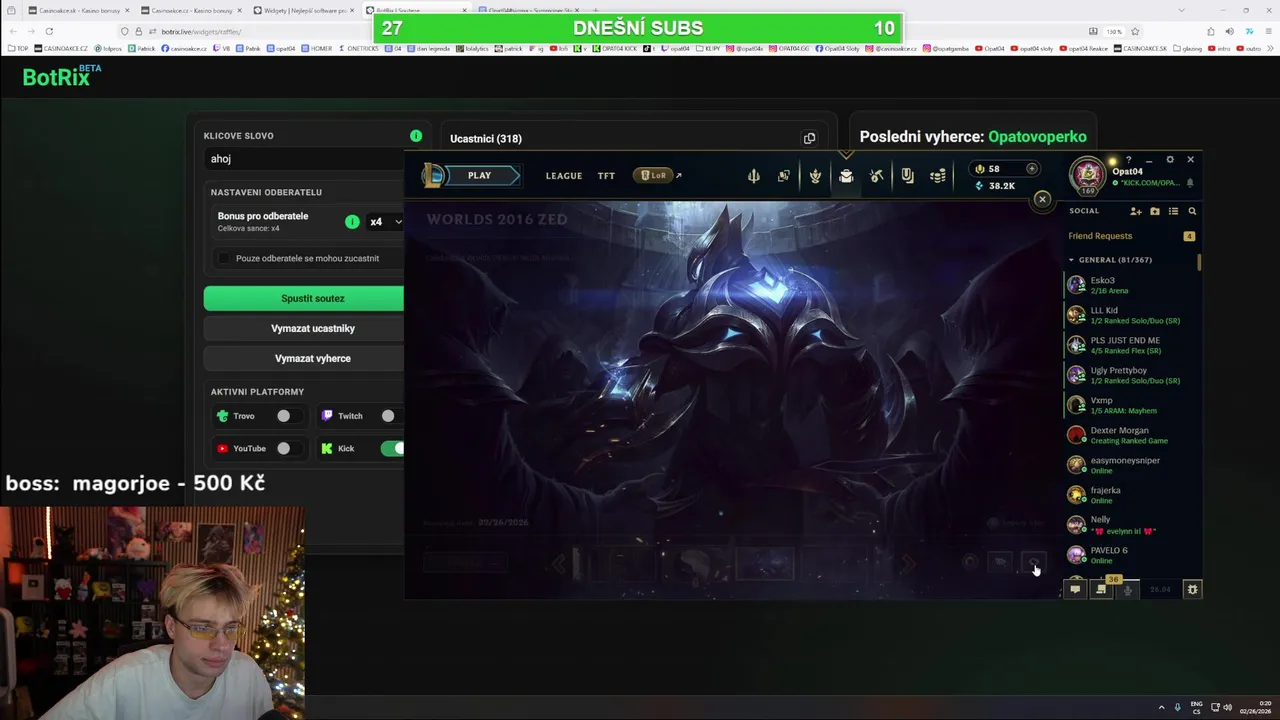Click green info icon beside Bonus pro odberatele
The image size is (1280, 720).
[352, 222]
